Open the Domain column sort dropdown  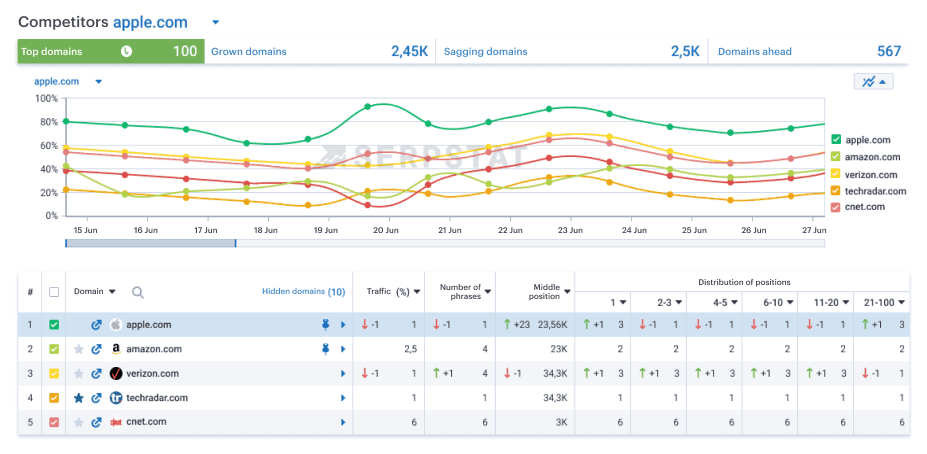tap(112, 291)
